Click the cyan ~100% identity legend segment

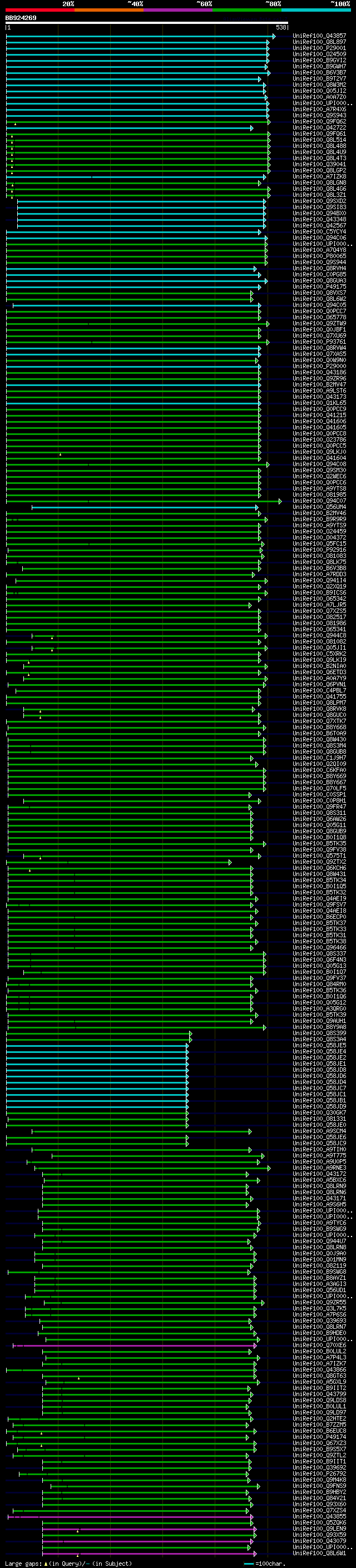click(x=315, y=10)
